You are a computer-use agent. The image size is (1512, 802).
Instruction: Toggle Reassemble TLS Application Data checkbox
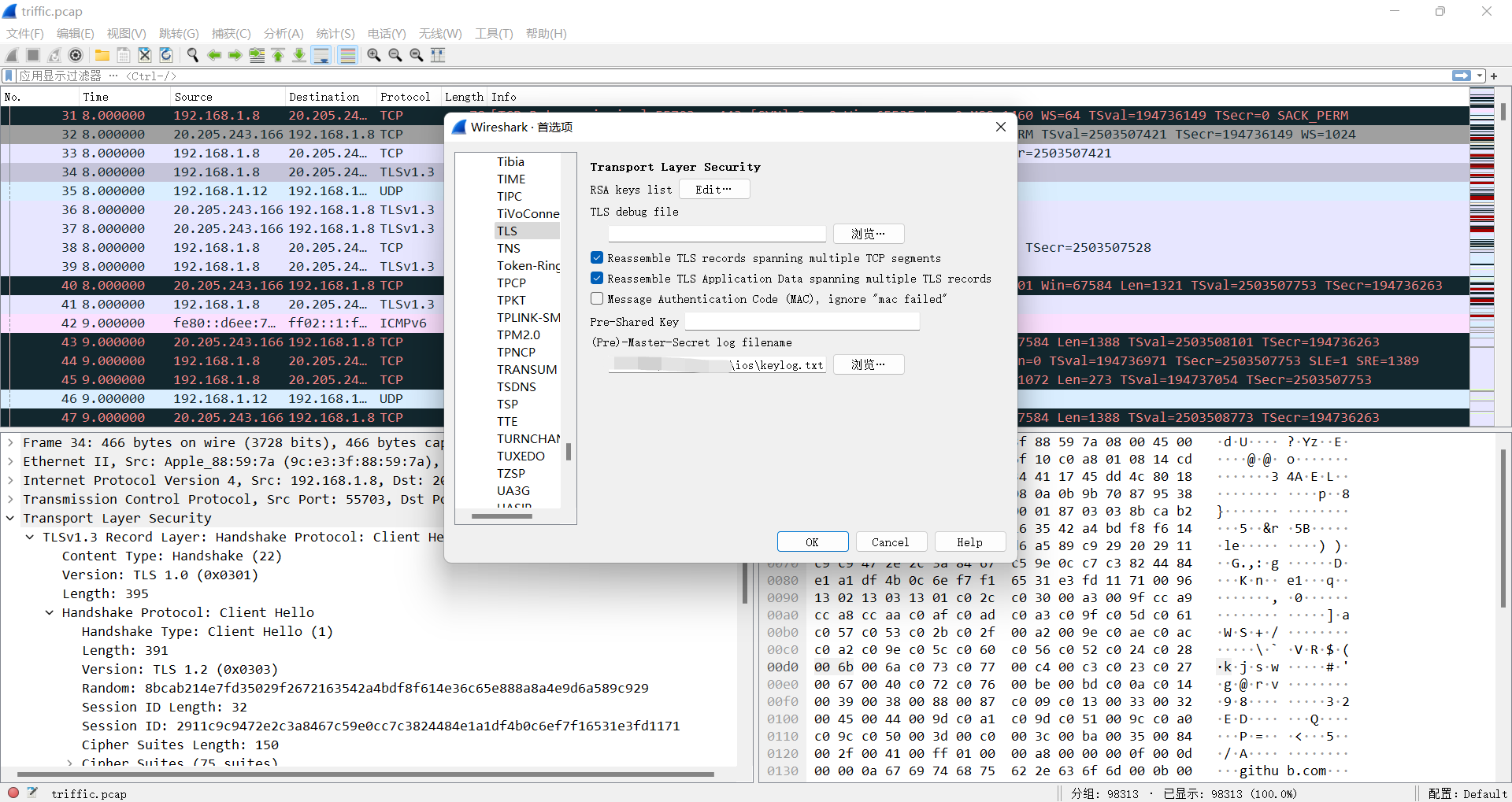tap(597, 278)
